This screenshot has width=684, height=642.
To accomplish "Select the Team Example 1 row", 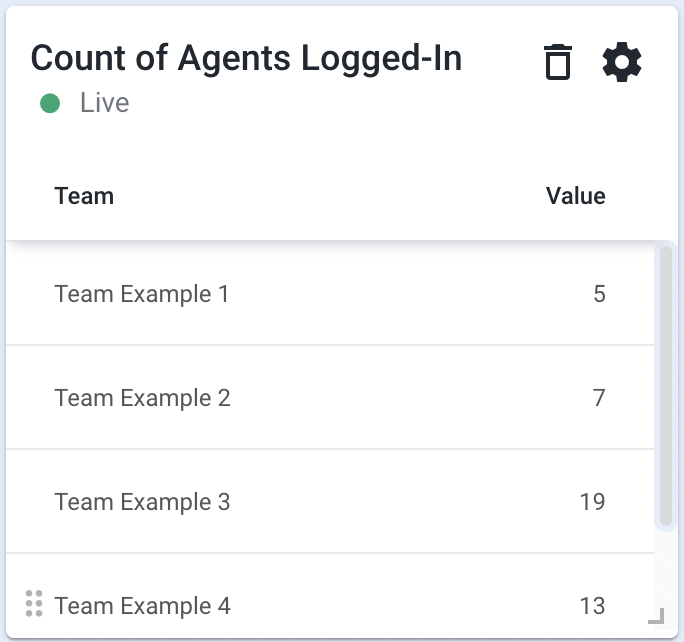I will (330, 294).
